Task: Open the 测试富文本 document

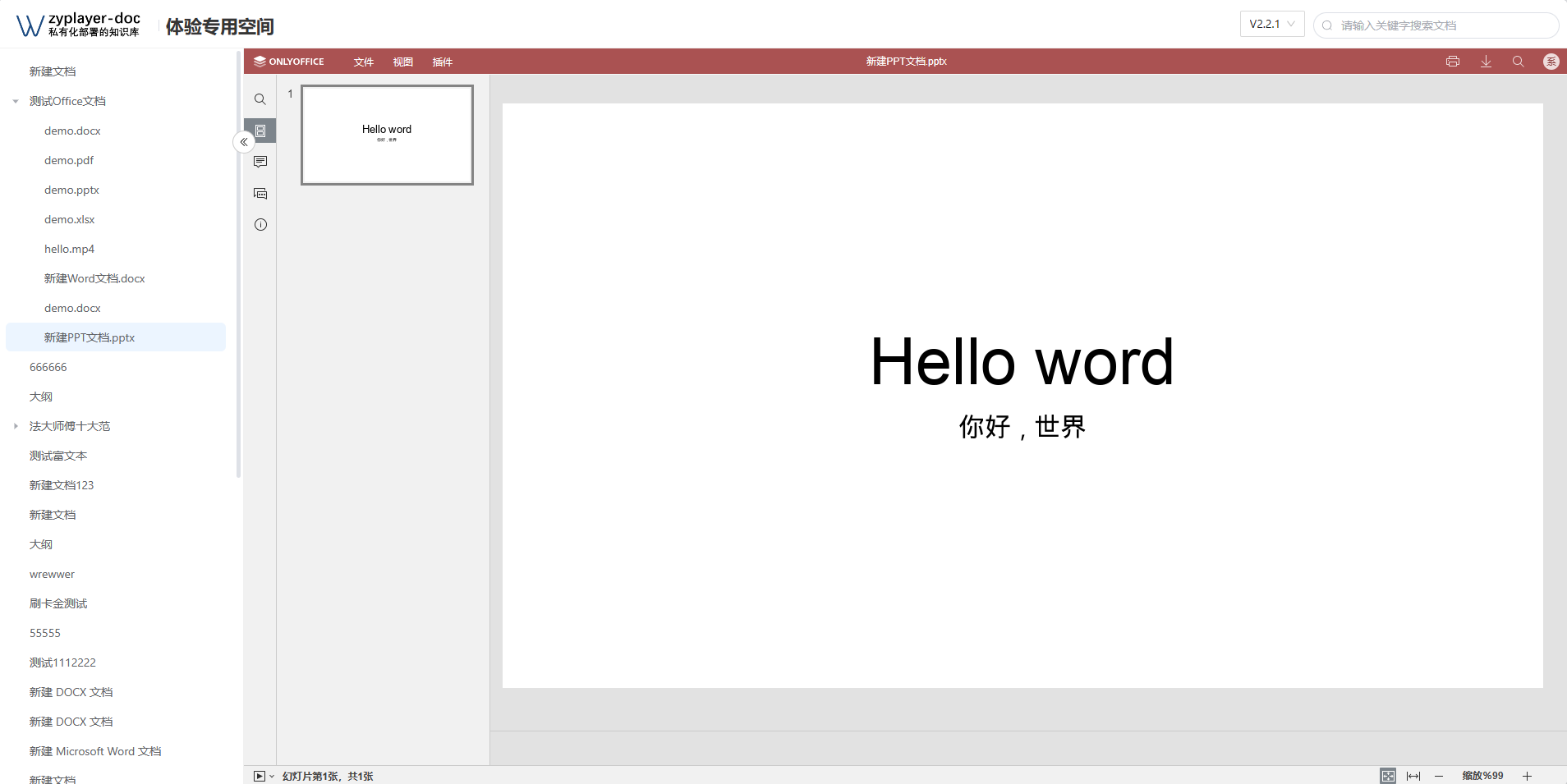Action: click(58, 456)
